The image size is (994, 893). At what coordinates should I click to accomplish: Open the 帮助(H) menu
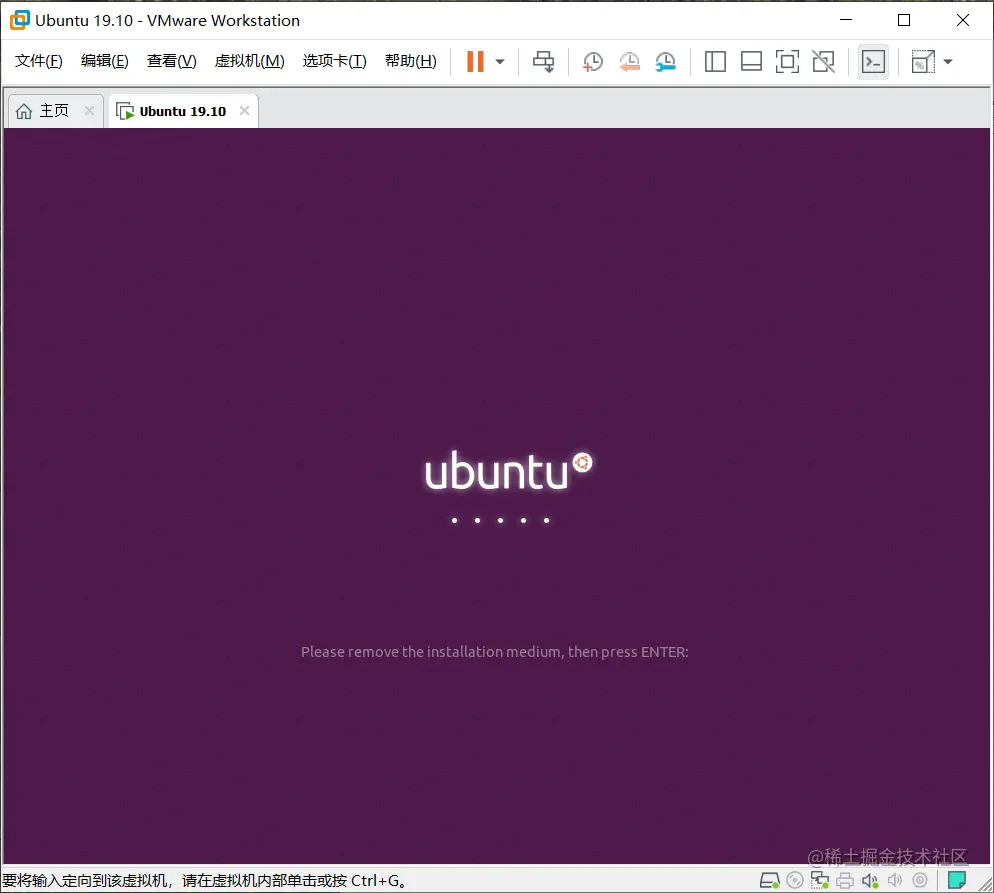[409, 60]
